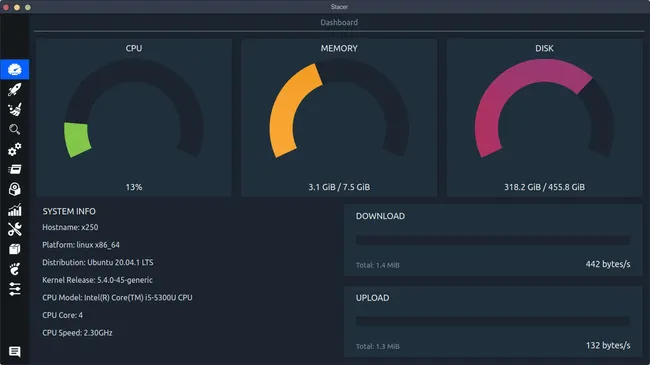Open Processes window-stack icon

[x=15, y=169]
